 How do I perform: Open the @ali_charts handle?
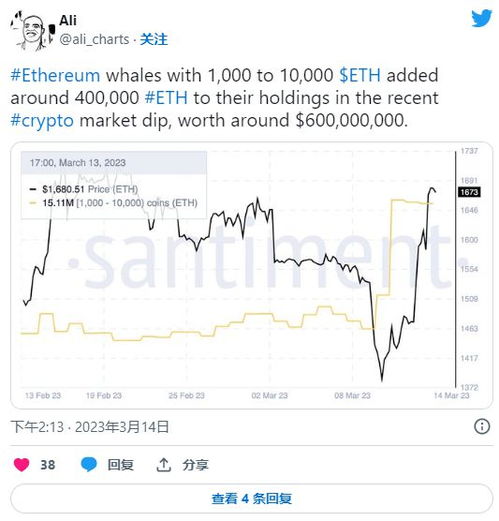pyautogui.click(x=94, y=40)
